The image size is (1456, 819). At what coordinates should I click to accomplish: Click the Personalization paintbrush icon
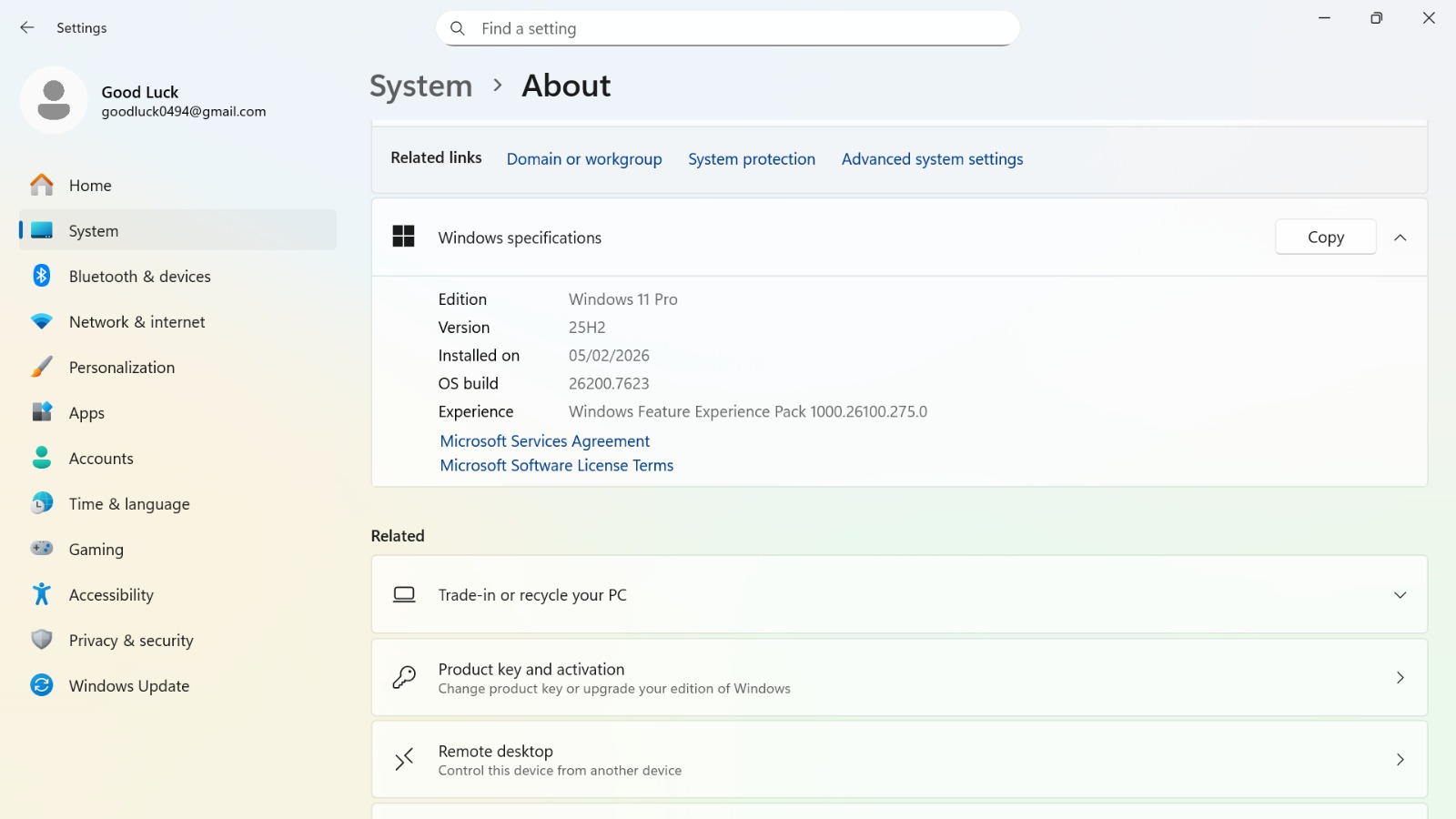pos(42,368)
